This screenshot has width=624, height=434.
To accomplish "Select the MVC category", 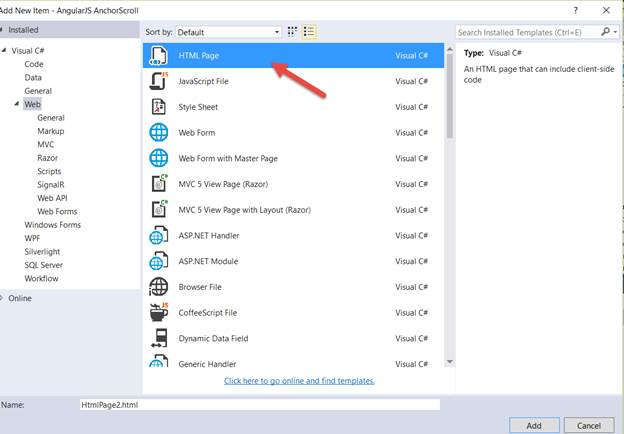I will click(x=46, y=144).
